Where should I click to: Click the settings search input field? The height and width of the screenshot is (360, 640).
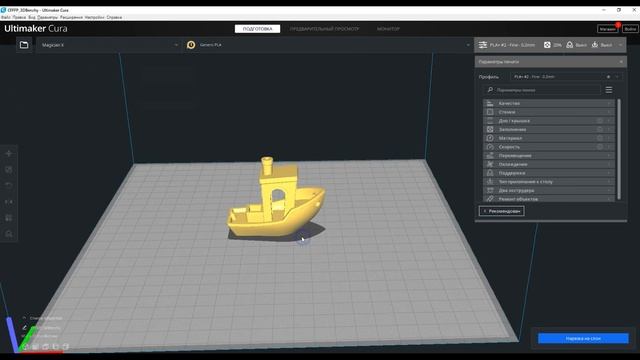click(x=542, y=90)
